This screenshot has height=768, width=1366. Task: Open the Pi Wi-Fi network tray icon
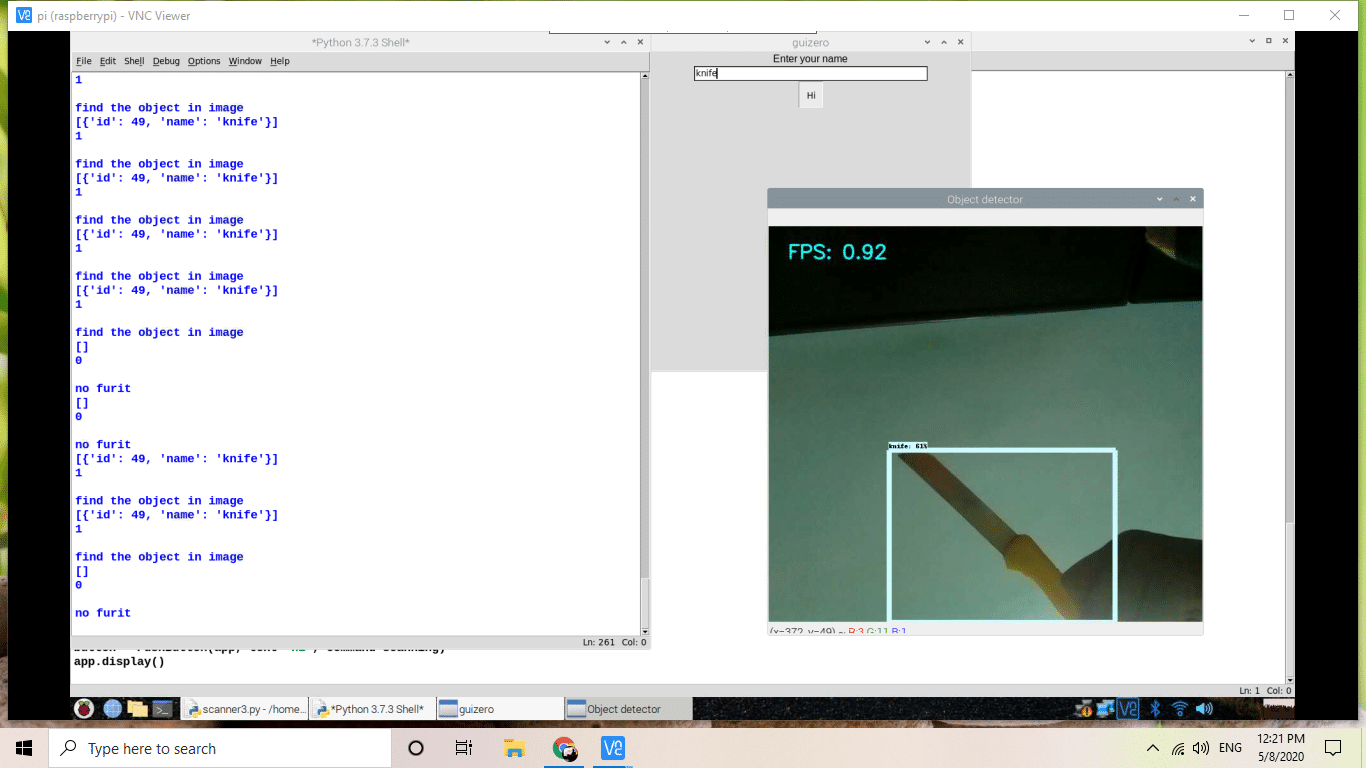click(x=1180, y=709)
